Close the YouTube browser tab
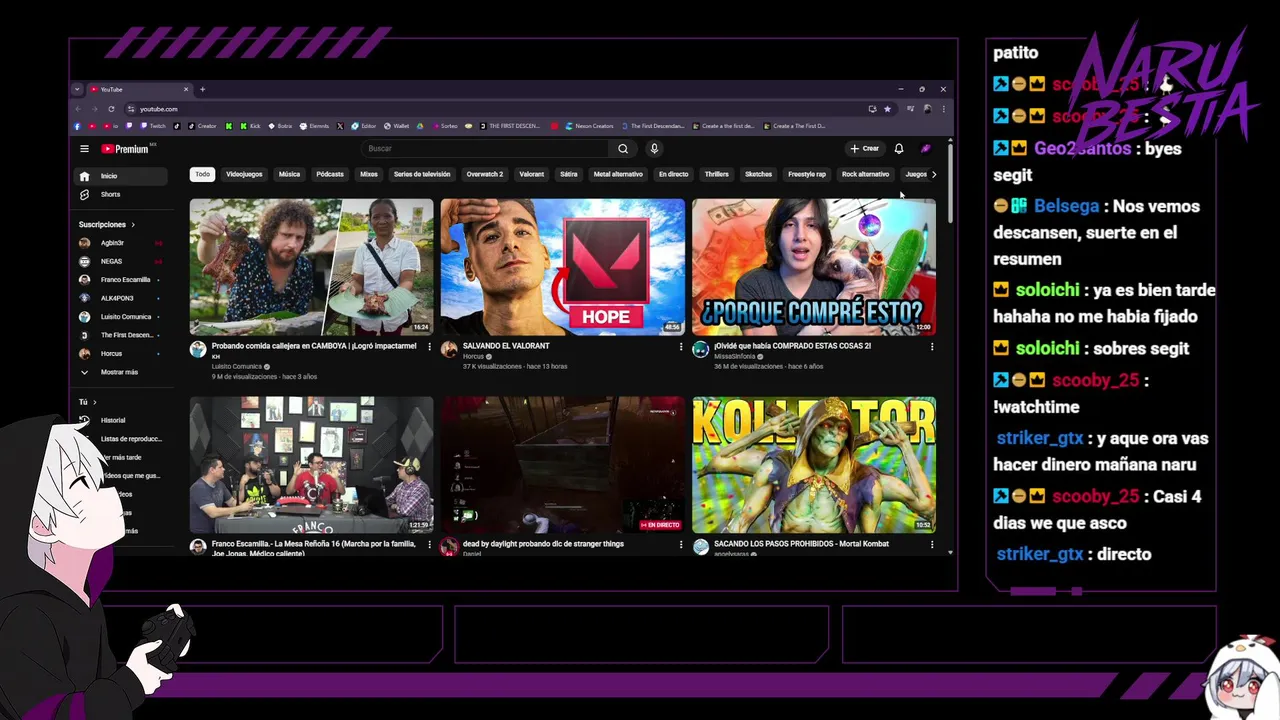 [x=186, y=89]
